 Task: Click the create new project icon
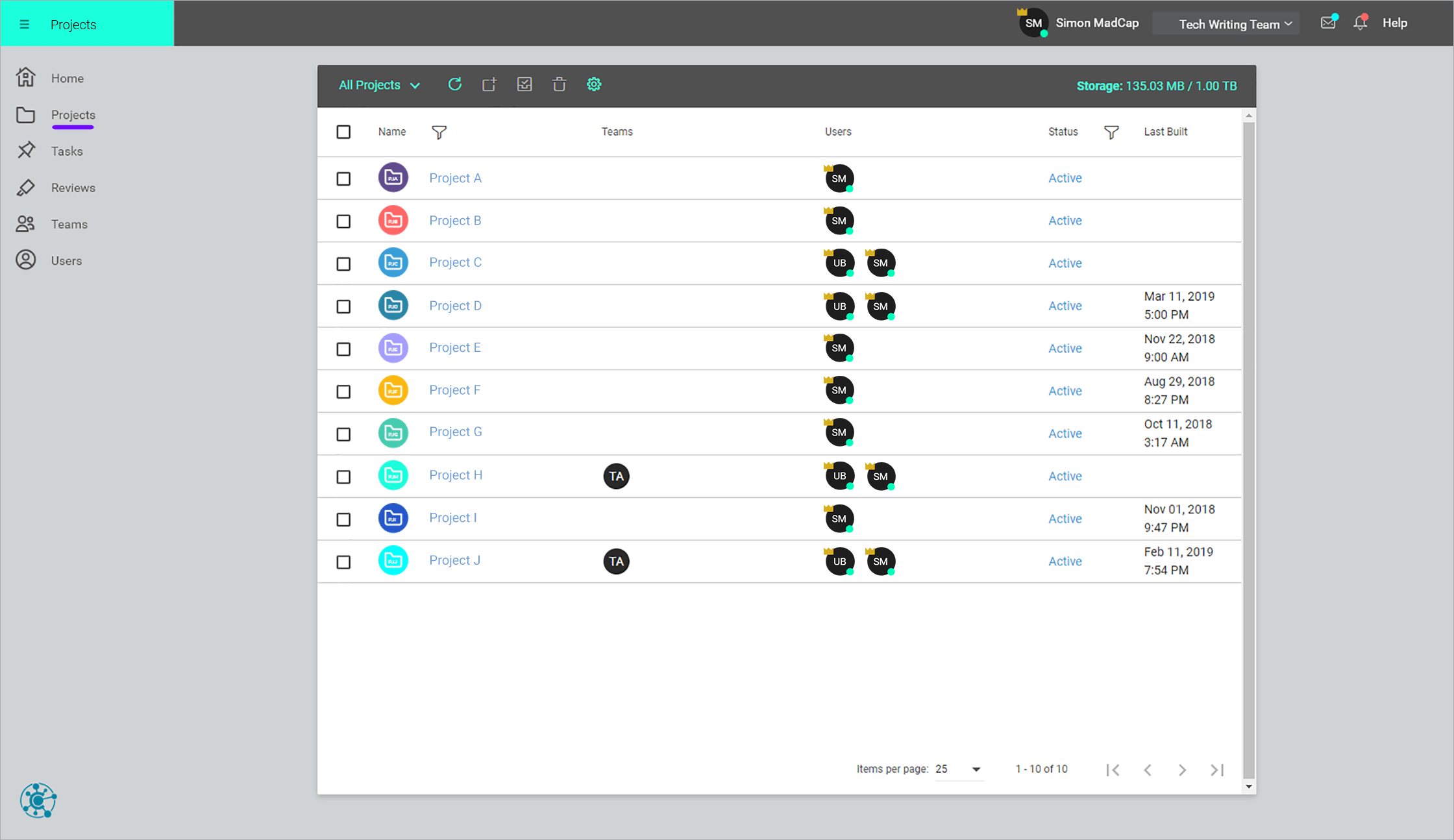(x=489, y=84)
